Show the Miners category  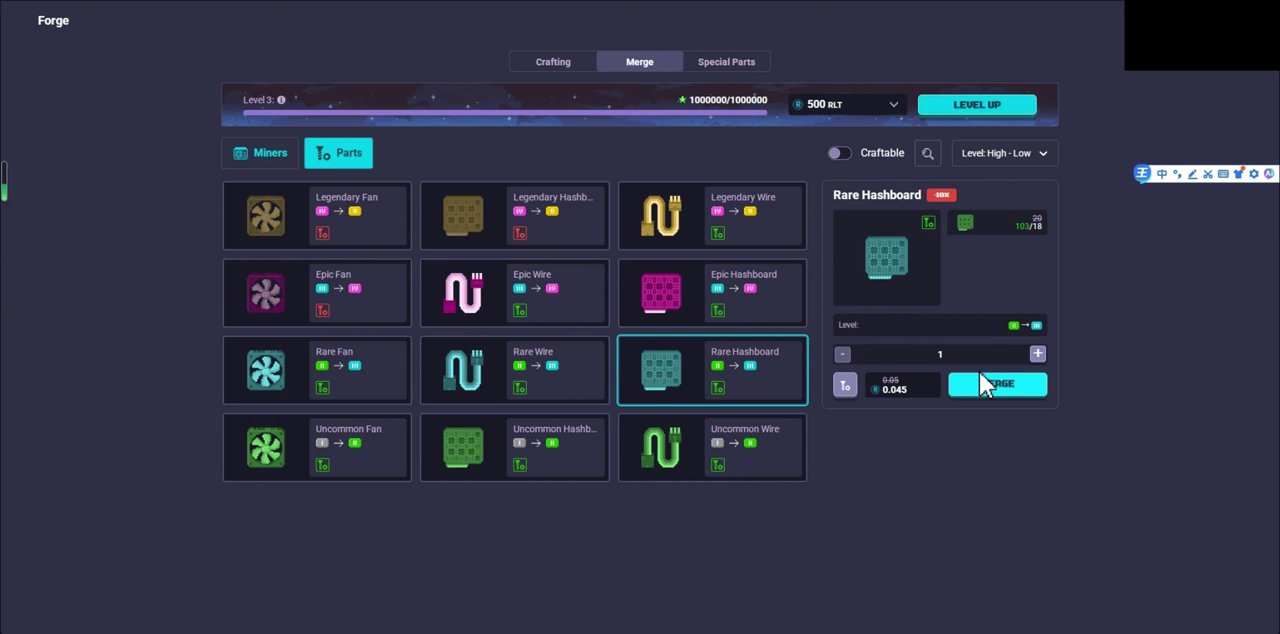260,153
